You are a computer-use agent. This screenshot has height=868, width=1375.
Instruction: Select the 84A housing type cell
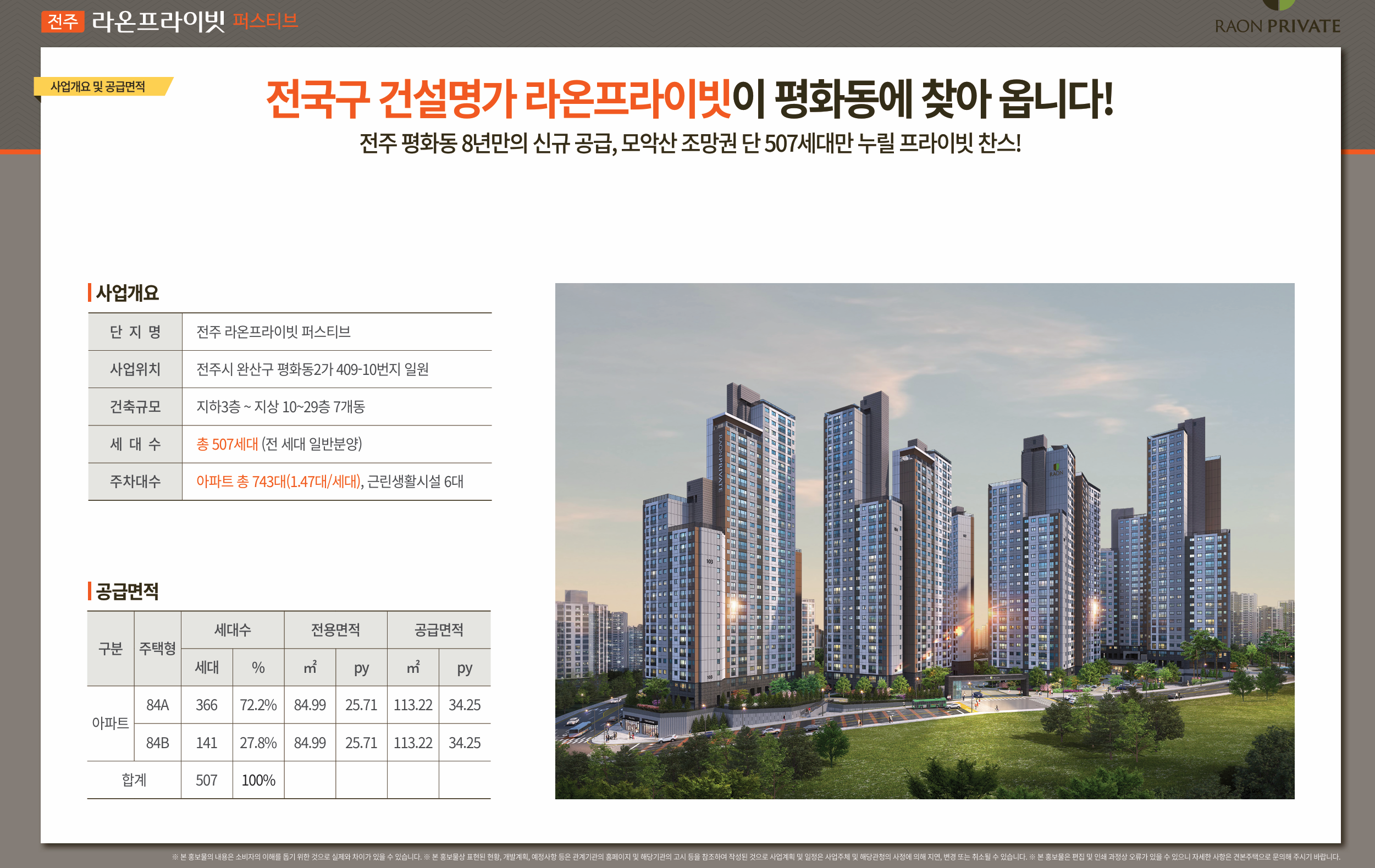click(x=158, y=705)
